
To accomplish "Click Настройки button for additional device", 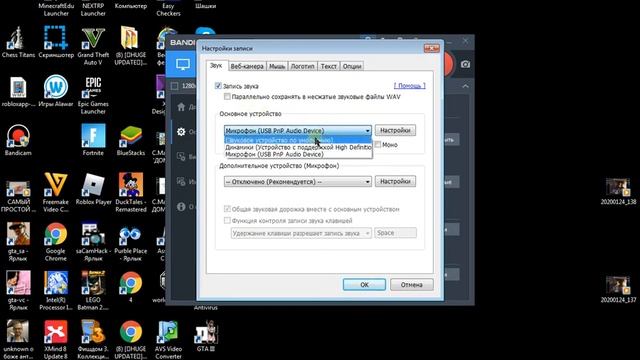I will pos(395,181).
